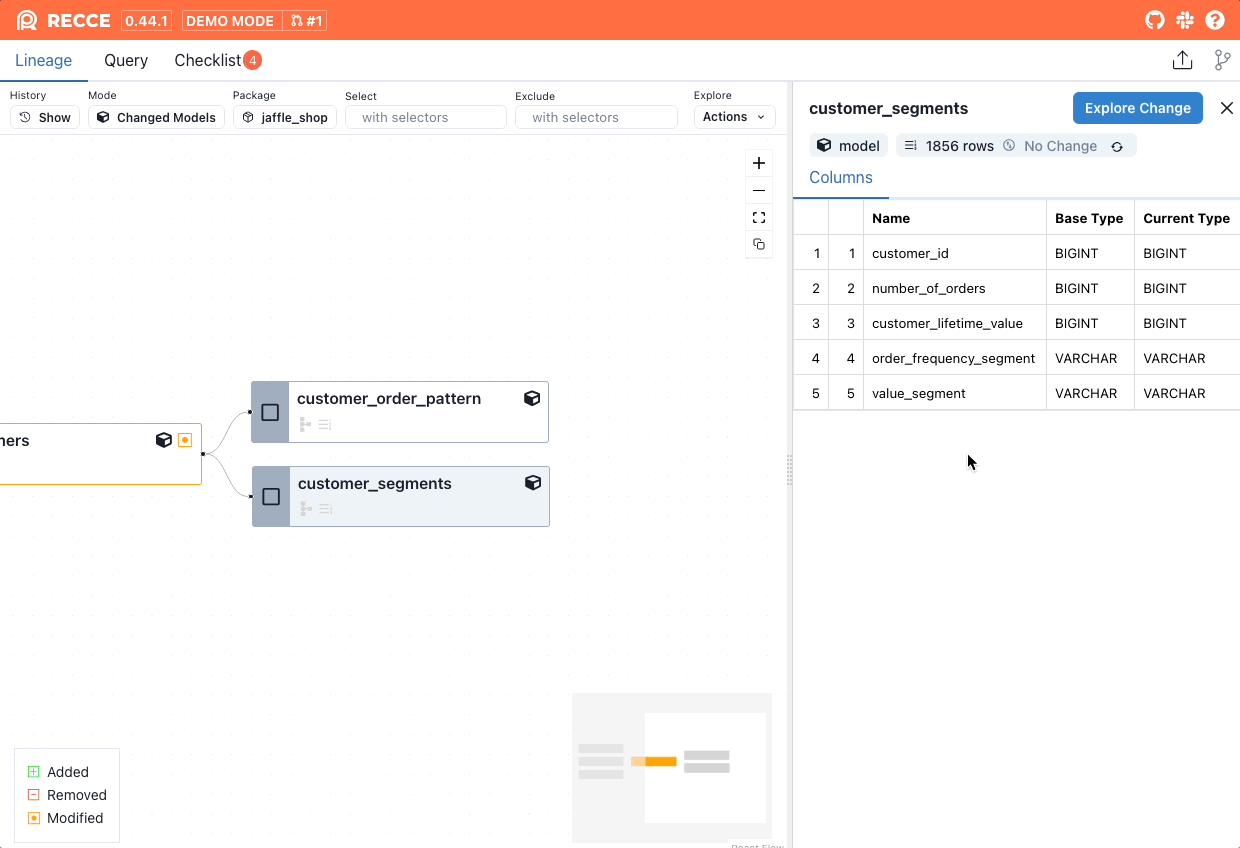
Task: Zoom in on the lineage graph
Action: 759,163
